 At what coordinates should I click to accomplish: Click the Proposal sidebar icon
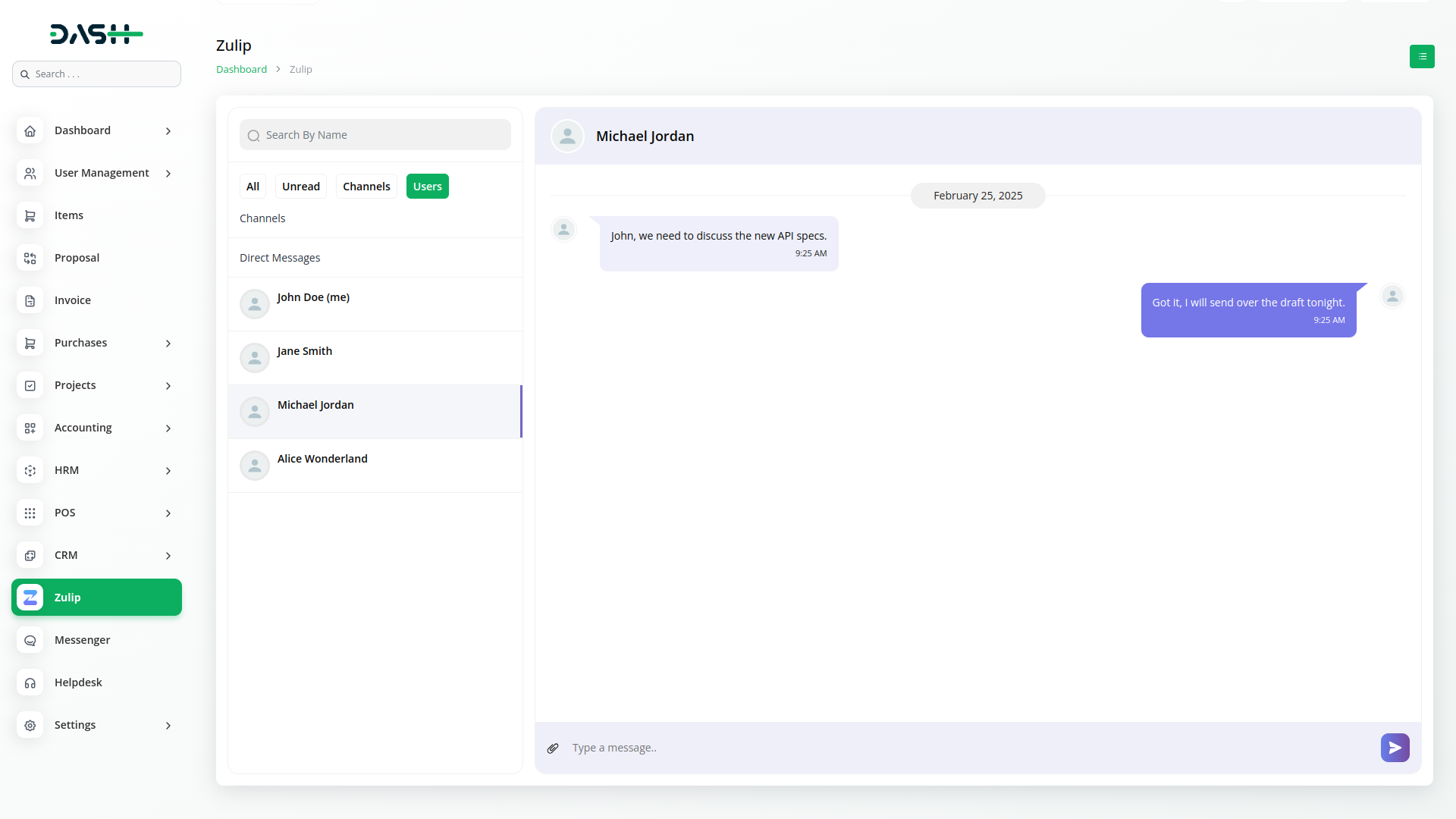pos(30,258)
